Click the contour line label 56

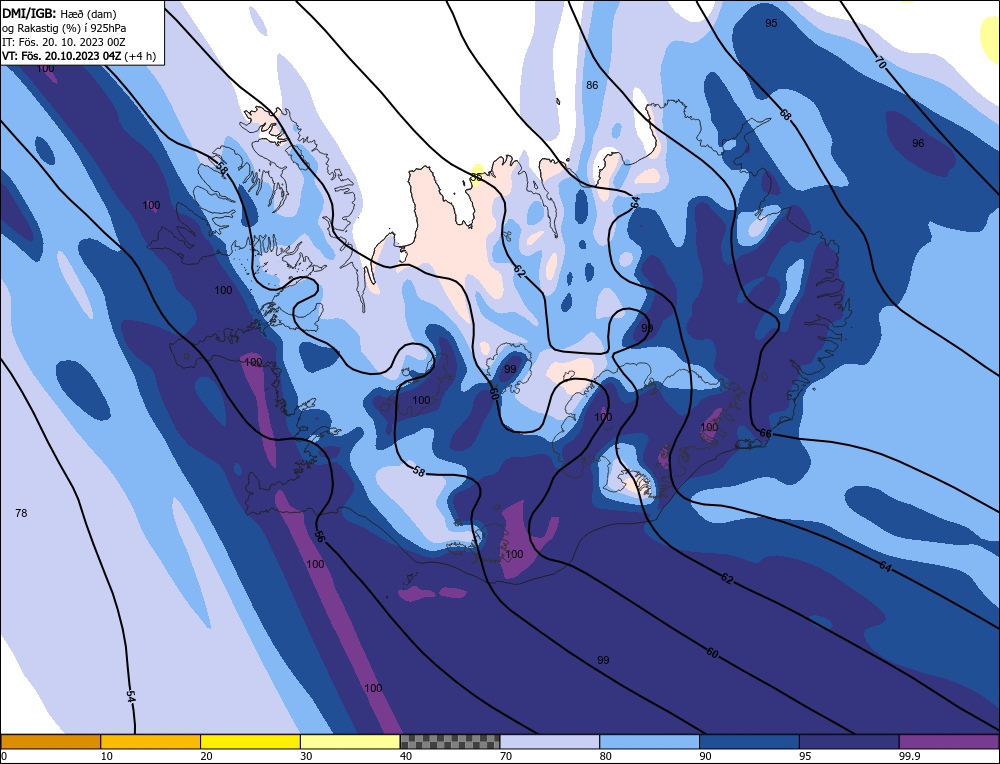320,536
